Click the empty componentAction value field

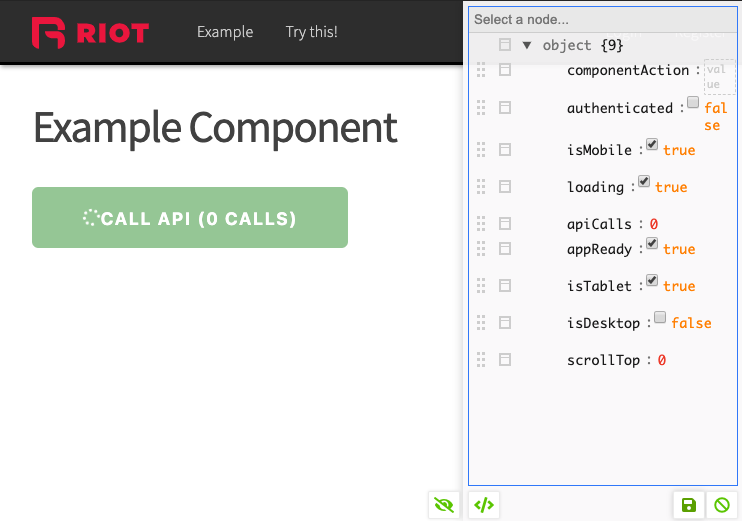click(719, 77)
